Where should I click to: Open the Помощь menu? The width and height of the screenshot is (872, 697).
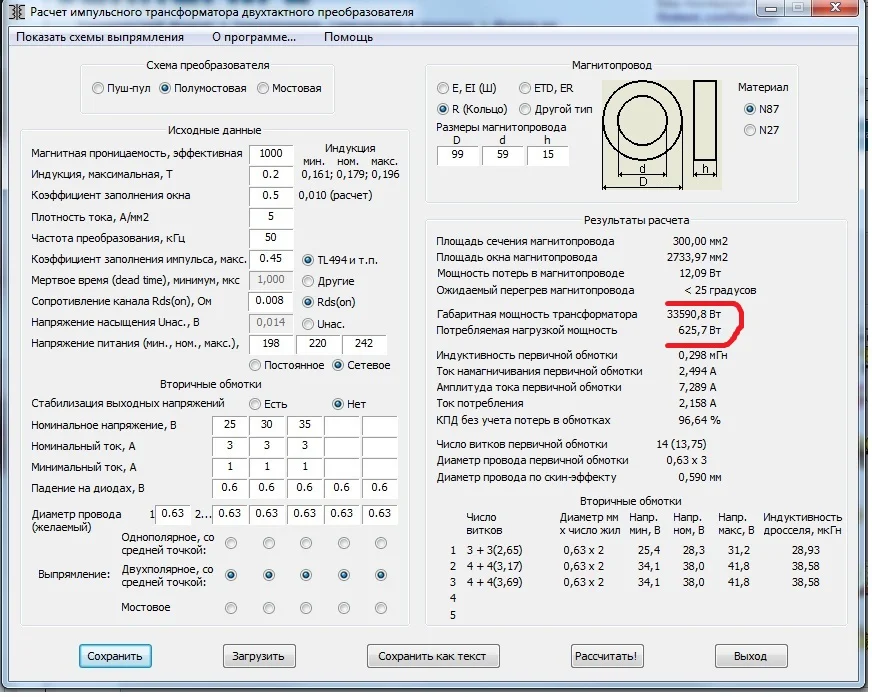[348, 37]
